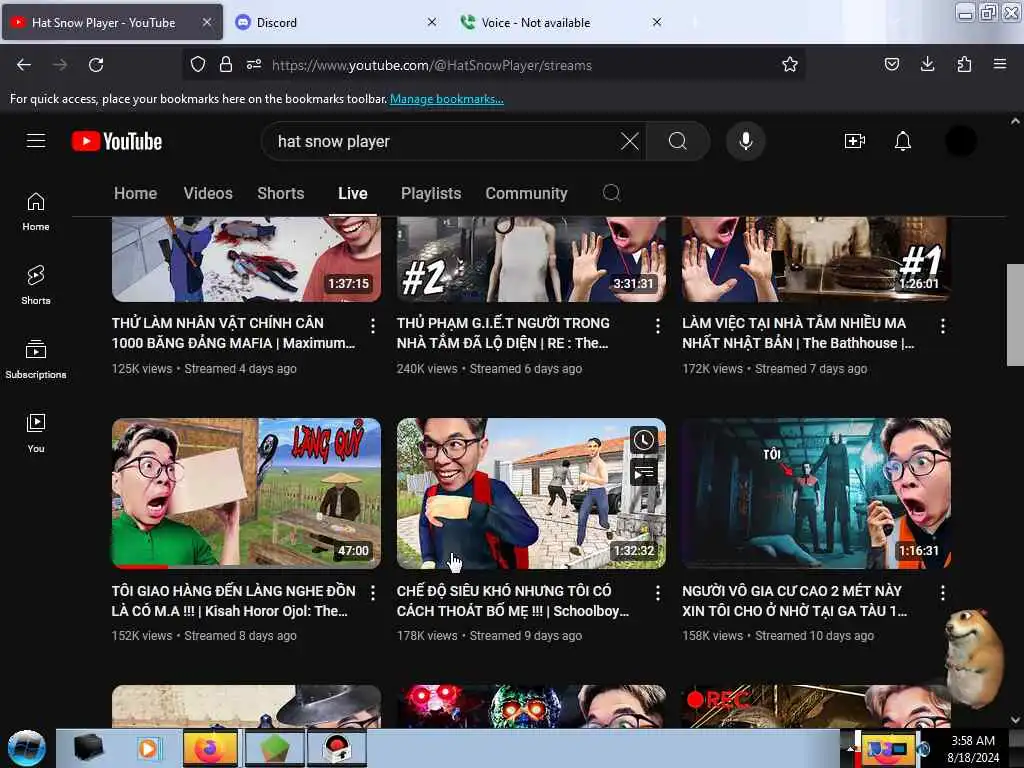Open THỬ LÀM NHÂN VẬT CHÍNH video title
Viewport: 1024px width, 768px height.
pyautogui.click(x=233, y=332)
